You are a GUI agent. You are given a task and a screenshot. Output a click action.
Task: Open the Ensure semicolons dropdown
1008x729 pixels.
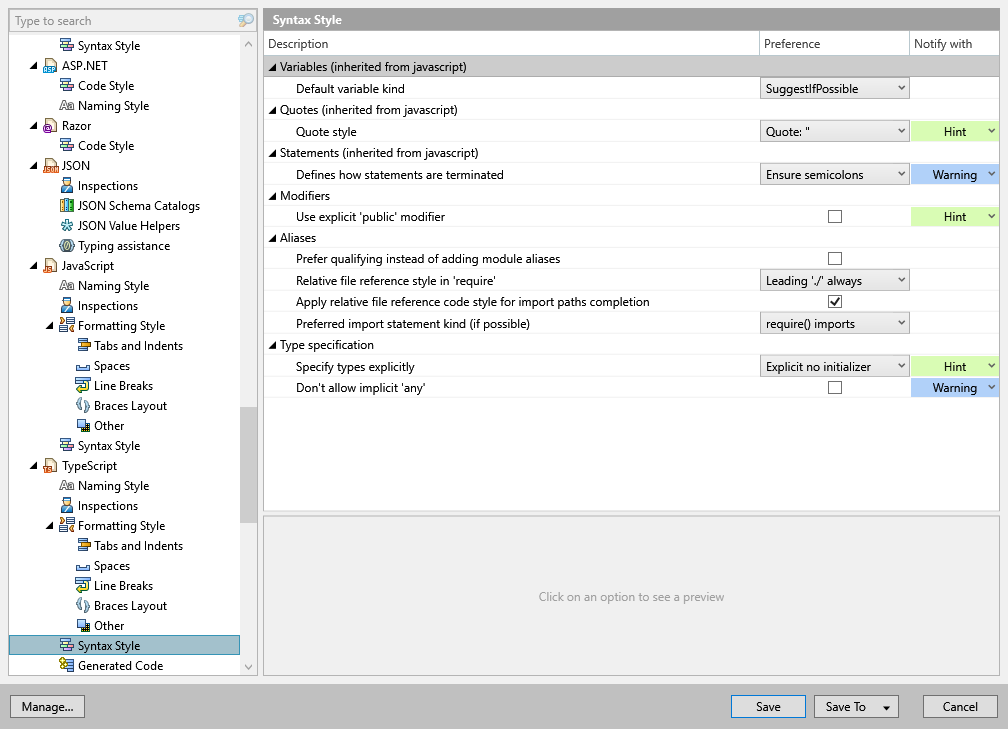click(834, 173)
